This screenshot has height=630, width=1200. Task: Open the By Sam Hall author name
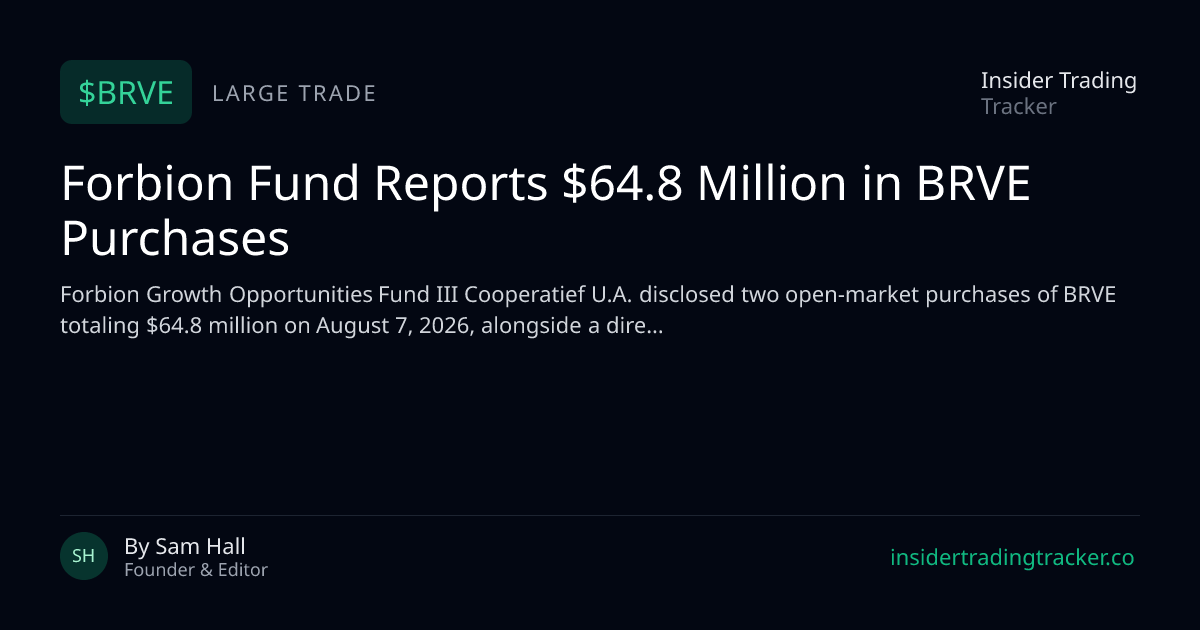(185, 546)
